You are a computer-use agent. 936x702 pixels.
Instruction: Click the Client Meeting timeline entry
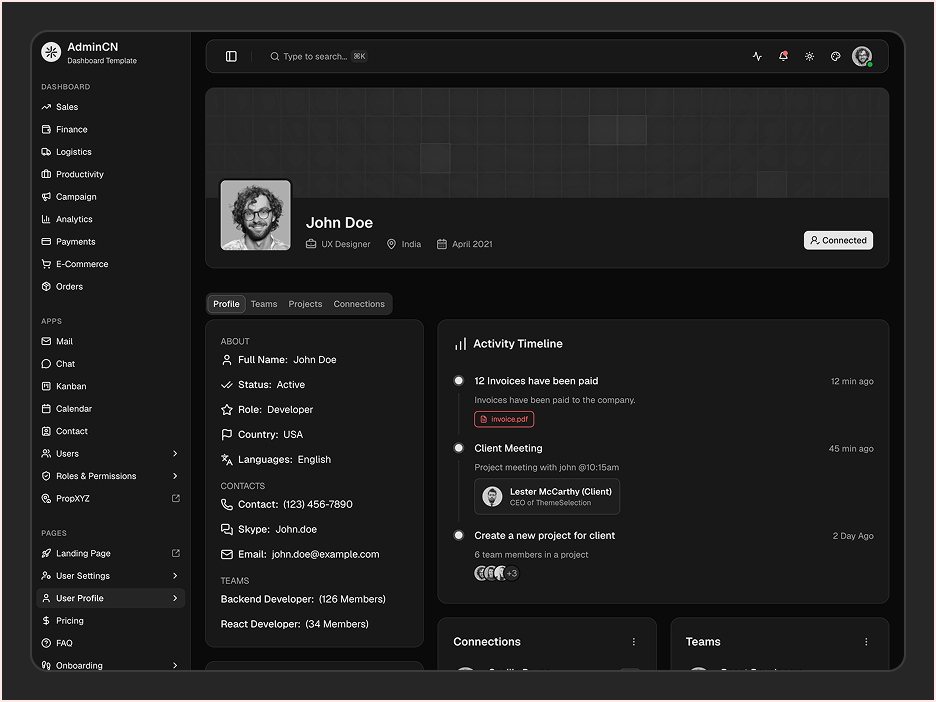click(x=508, y=448)
